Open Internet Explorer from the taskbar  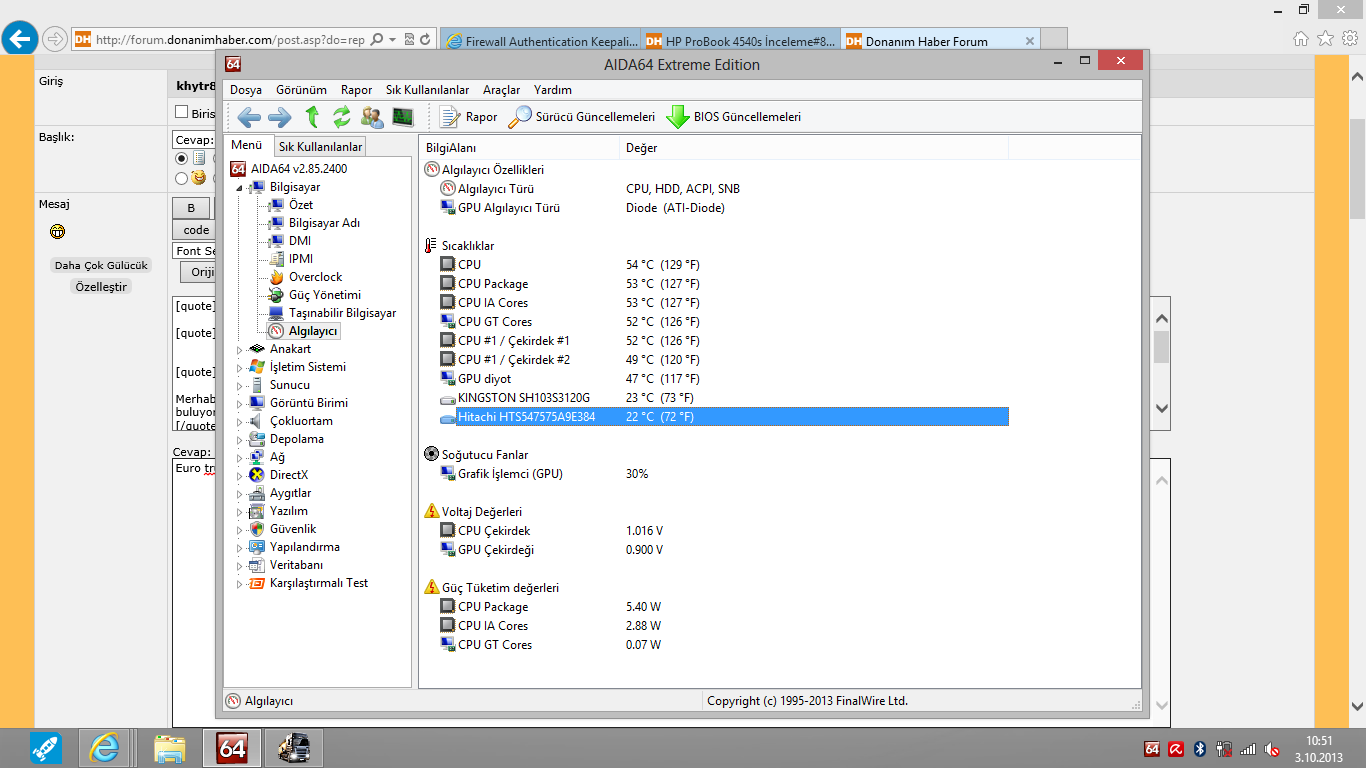tap(104, 748)
